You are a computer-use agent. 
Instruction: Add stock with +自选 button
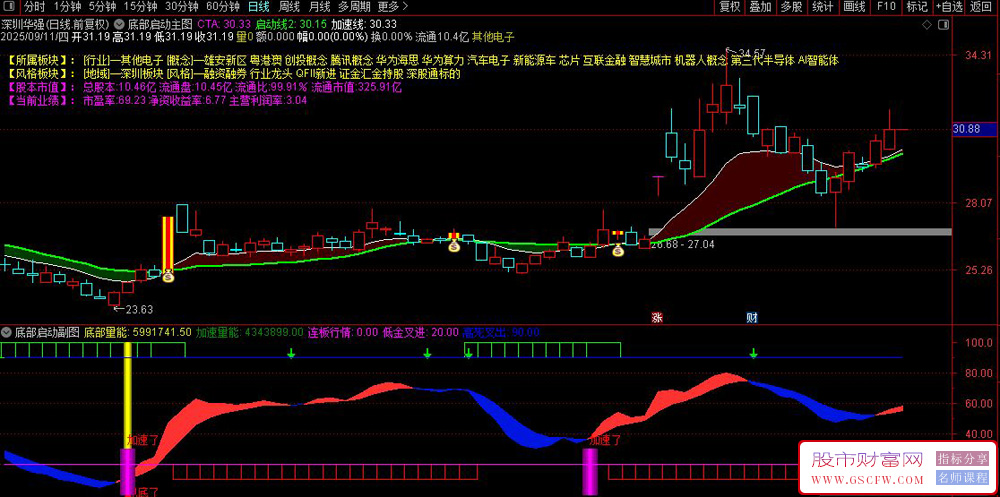click(950, 7)
